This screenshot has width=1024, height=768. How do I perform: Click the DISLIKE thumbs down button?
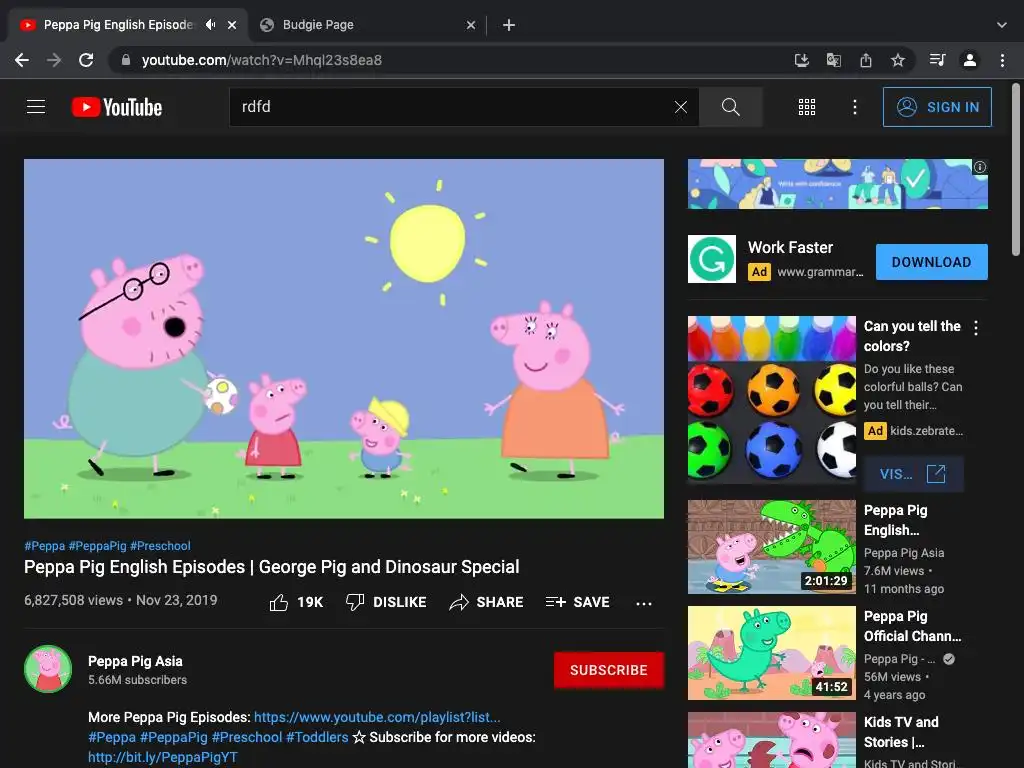tap(386, 602)
